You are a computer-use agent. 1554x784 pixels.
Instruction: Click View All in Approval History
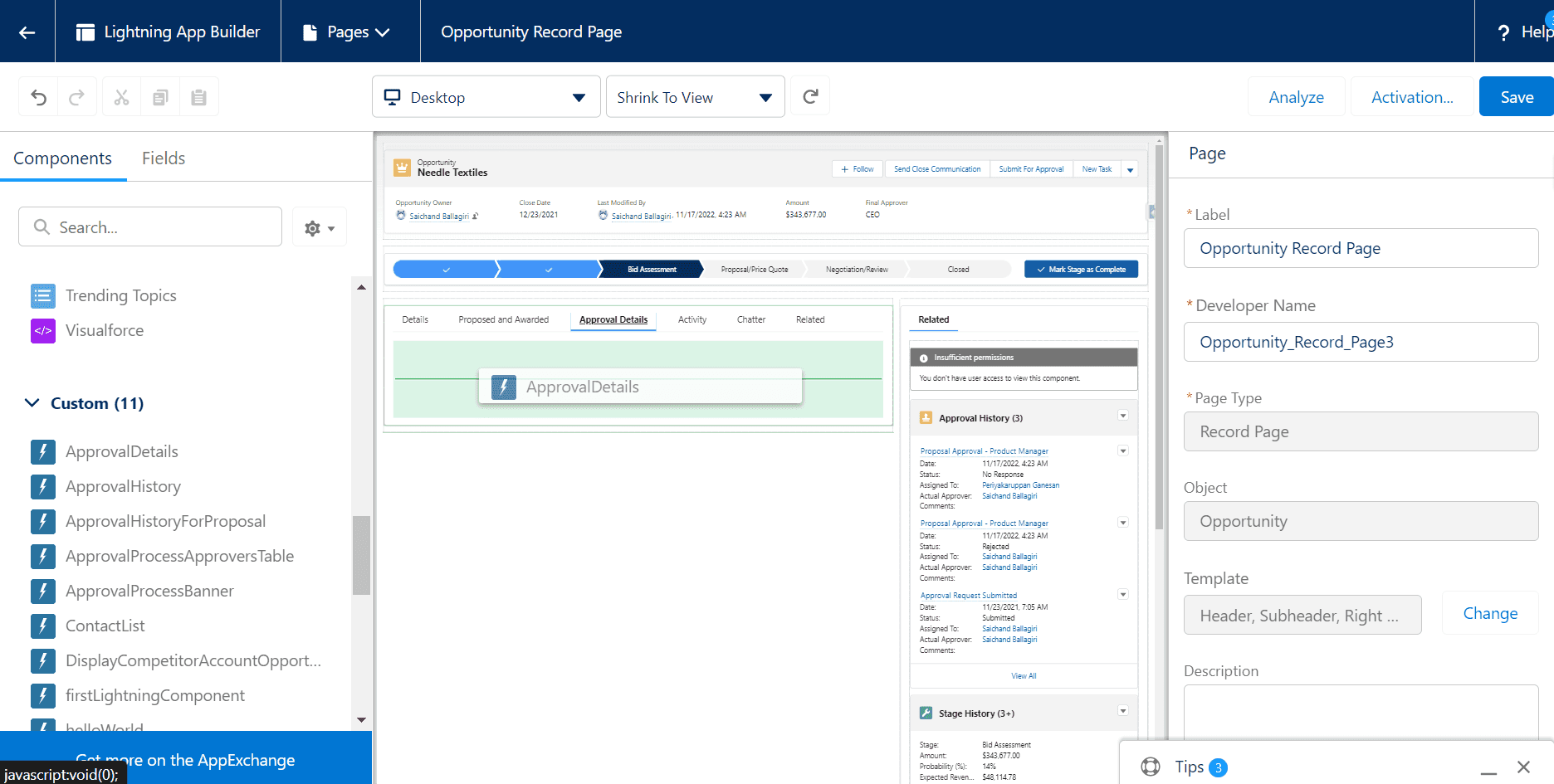pyautogui.click(x=1024, y=676)
